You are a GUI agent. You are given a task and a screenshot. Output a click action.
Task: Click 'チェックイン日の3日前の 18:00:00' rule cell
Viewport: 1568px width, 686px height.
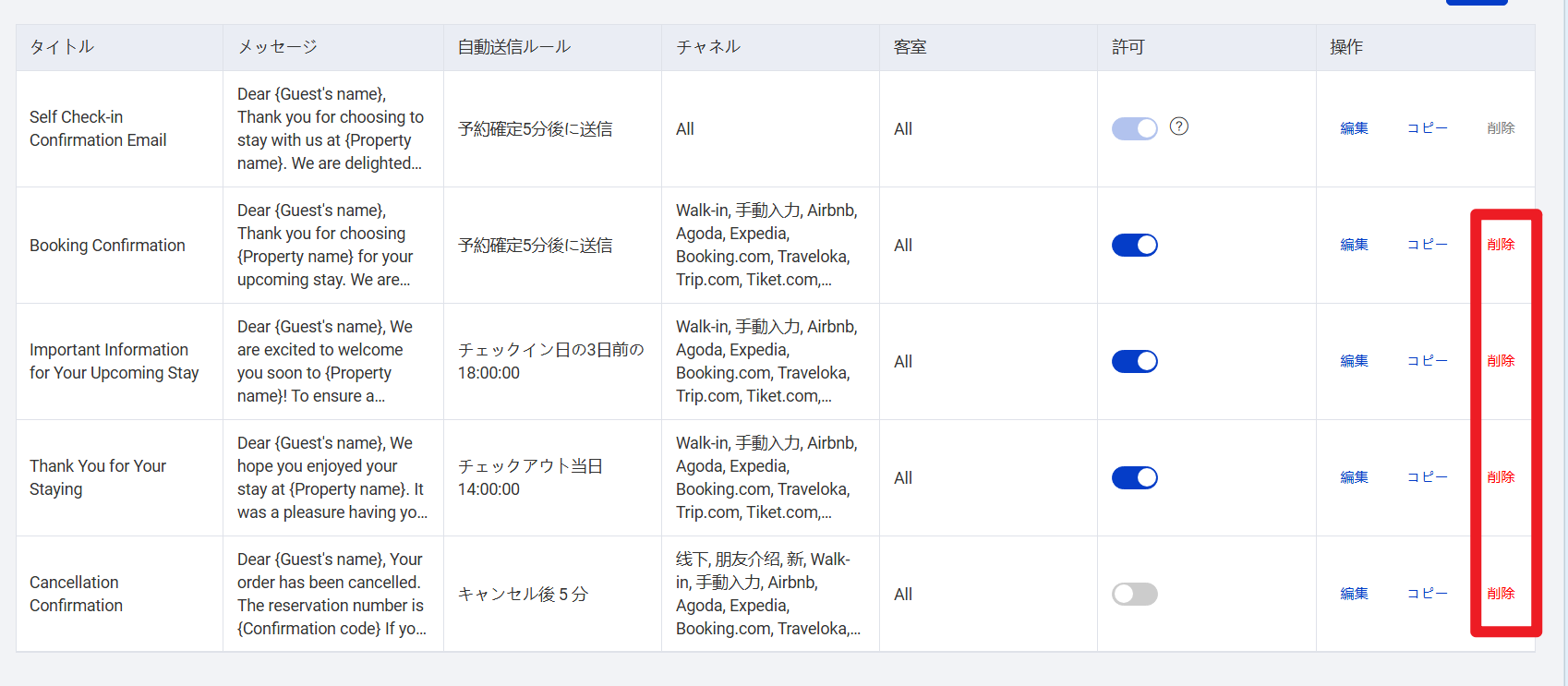point(551,361)
